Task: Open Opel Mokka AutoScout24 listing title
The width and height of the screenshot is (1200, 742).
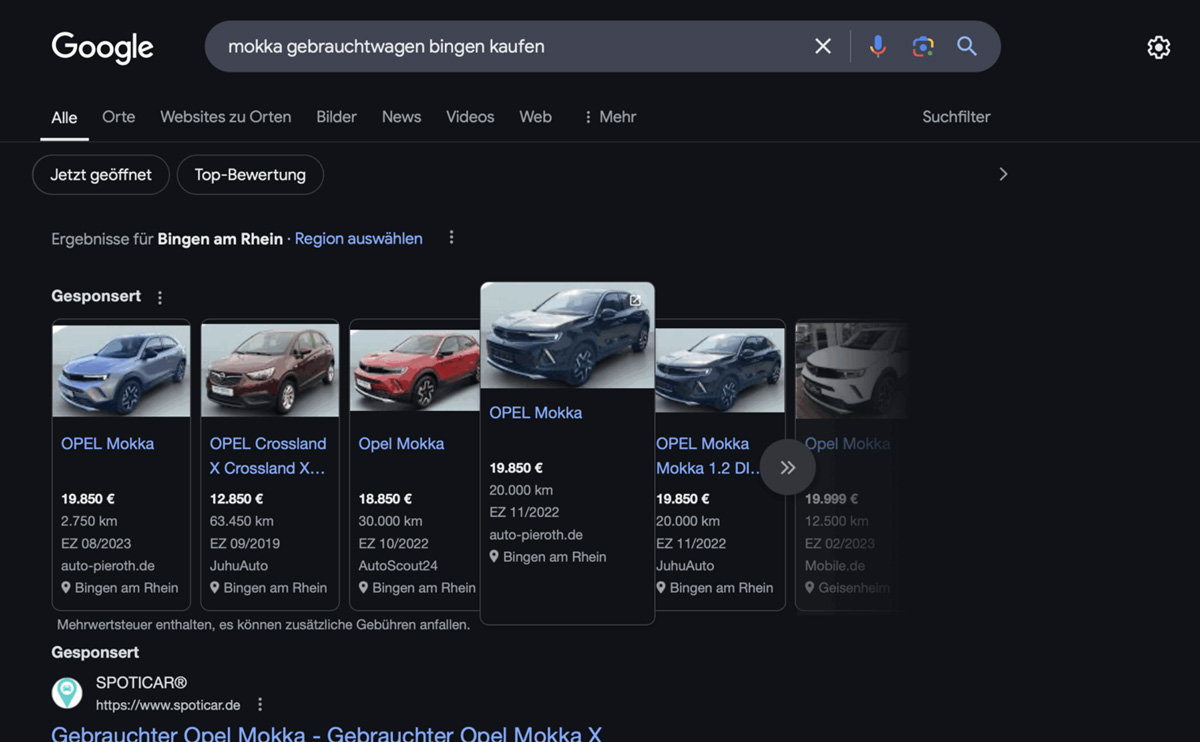Action: pyautogui.click(x=401, y=444)
